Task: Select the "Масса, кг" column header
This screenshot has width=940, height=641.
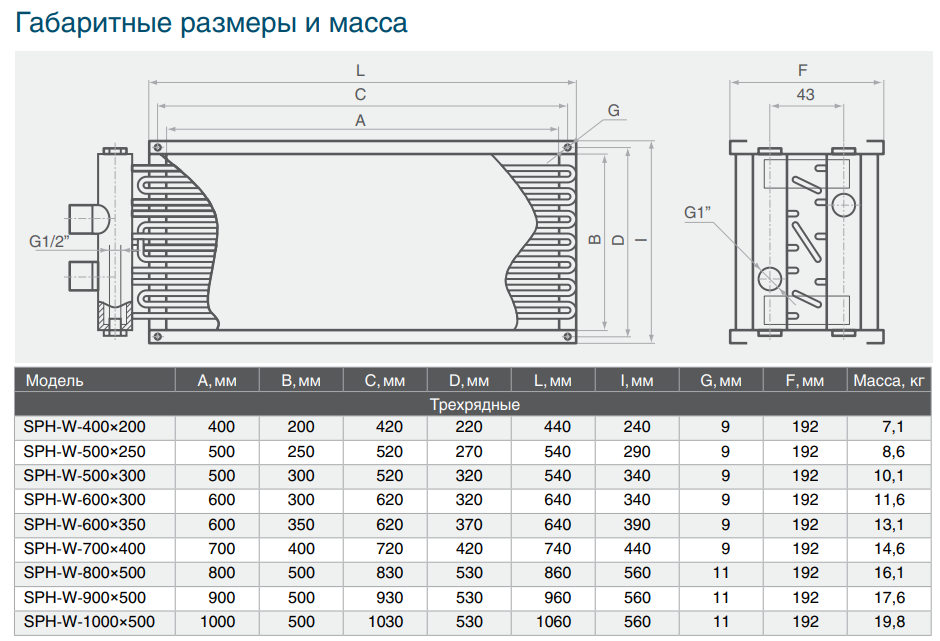Action: [889, 380]
